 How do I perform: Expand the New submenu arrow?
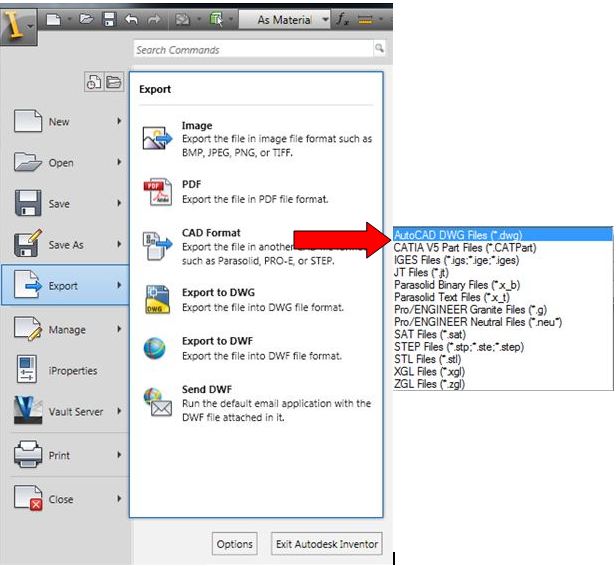tap(119, 121)
